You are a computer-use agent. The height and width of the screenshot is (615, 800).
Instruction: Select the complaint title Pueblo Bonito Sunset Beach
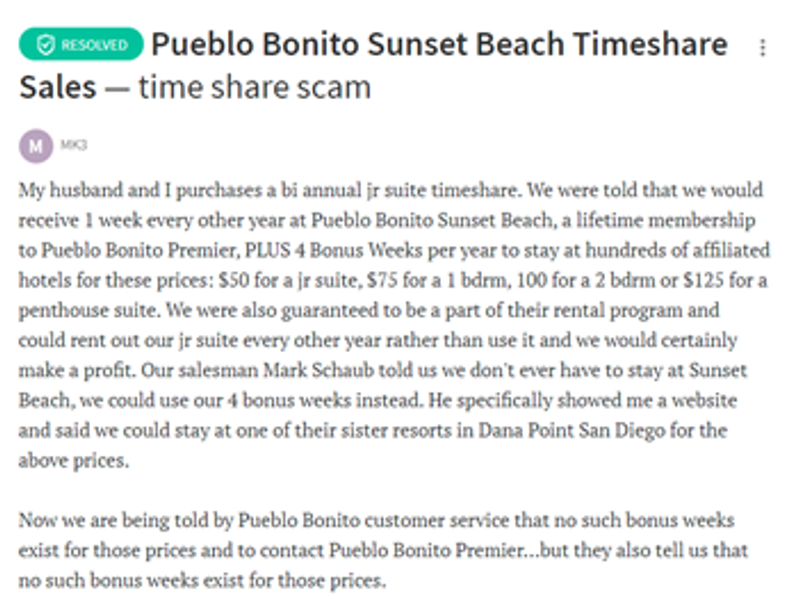pos(440,44)
